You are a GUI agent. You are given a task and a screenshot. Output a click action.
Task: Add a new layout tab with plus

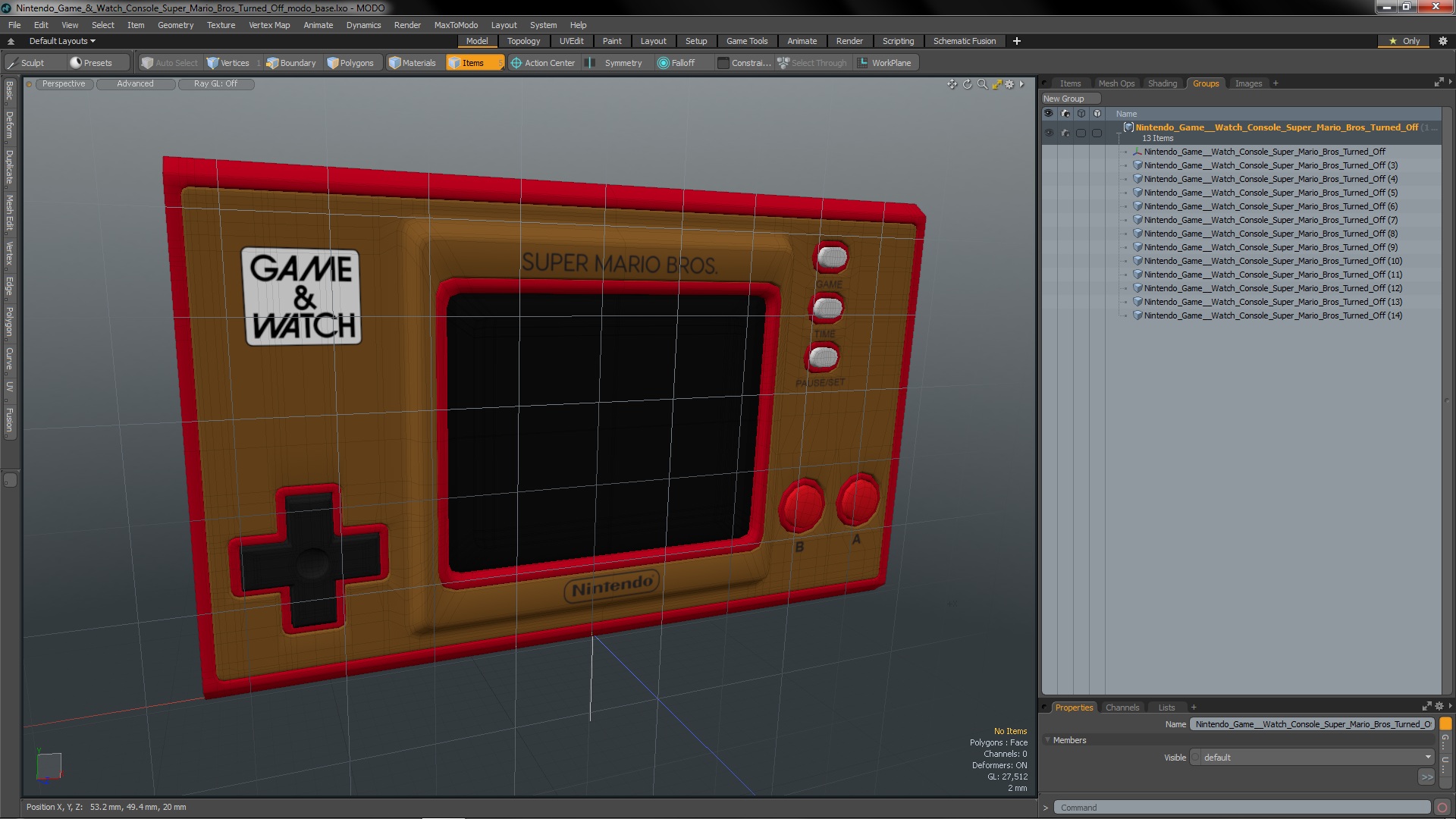point(1017,41)
